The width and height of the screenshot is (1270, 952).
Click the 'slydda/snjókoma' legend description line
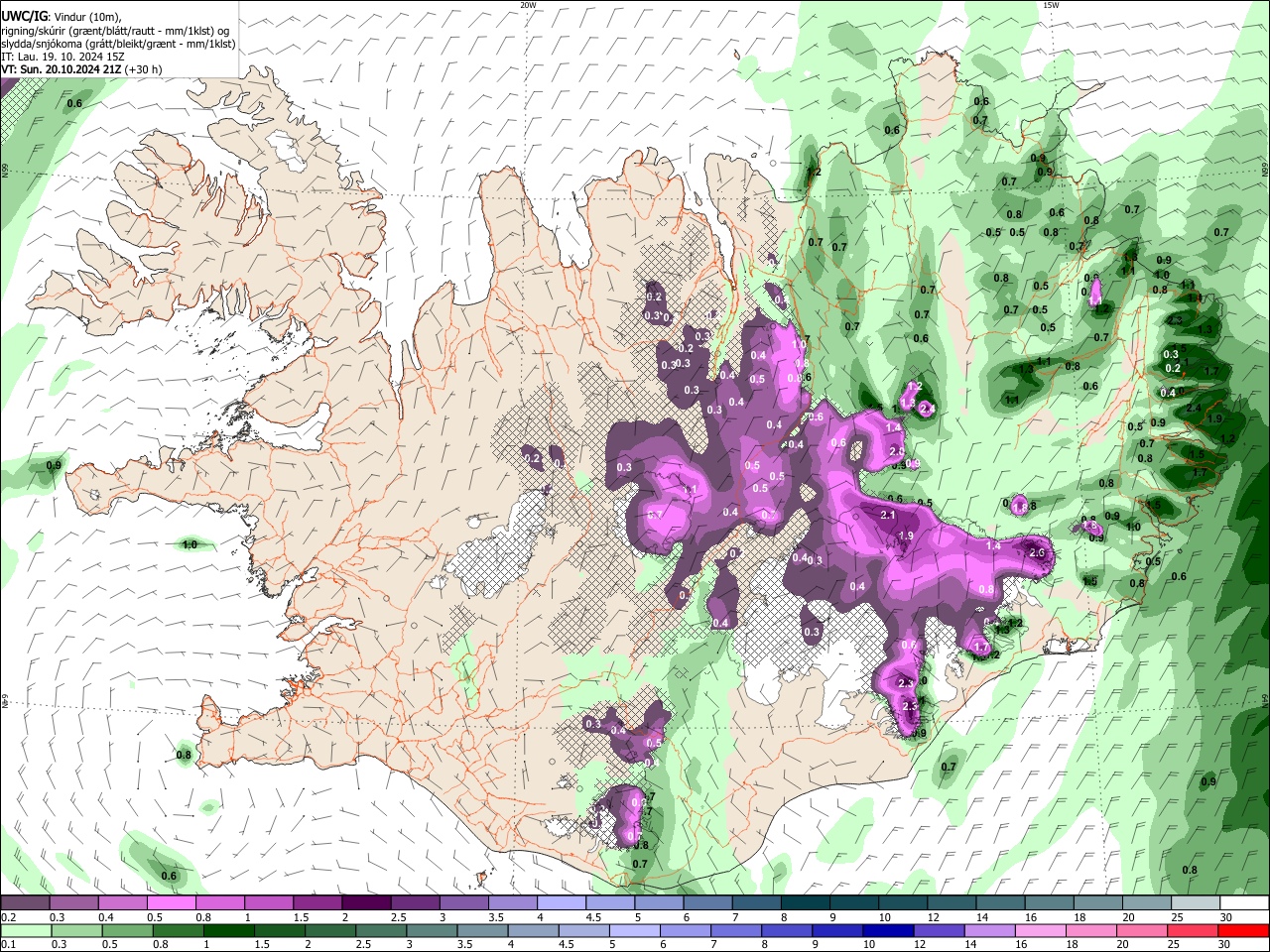(118, 44)
